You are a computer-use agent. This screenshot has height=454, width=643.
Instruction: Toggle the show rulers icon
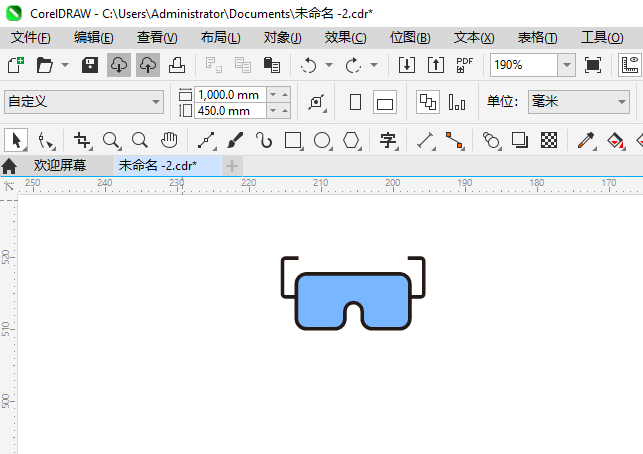[630, 65]
